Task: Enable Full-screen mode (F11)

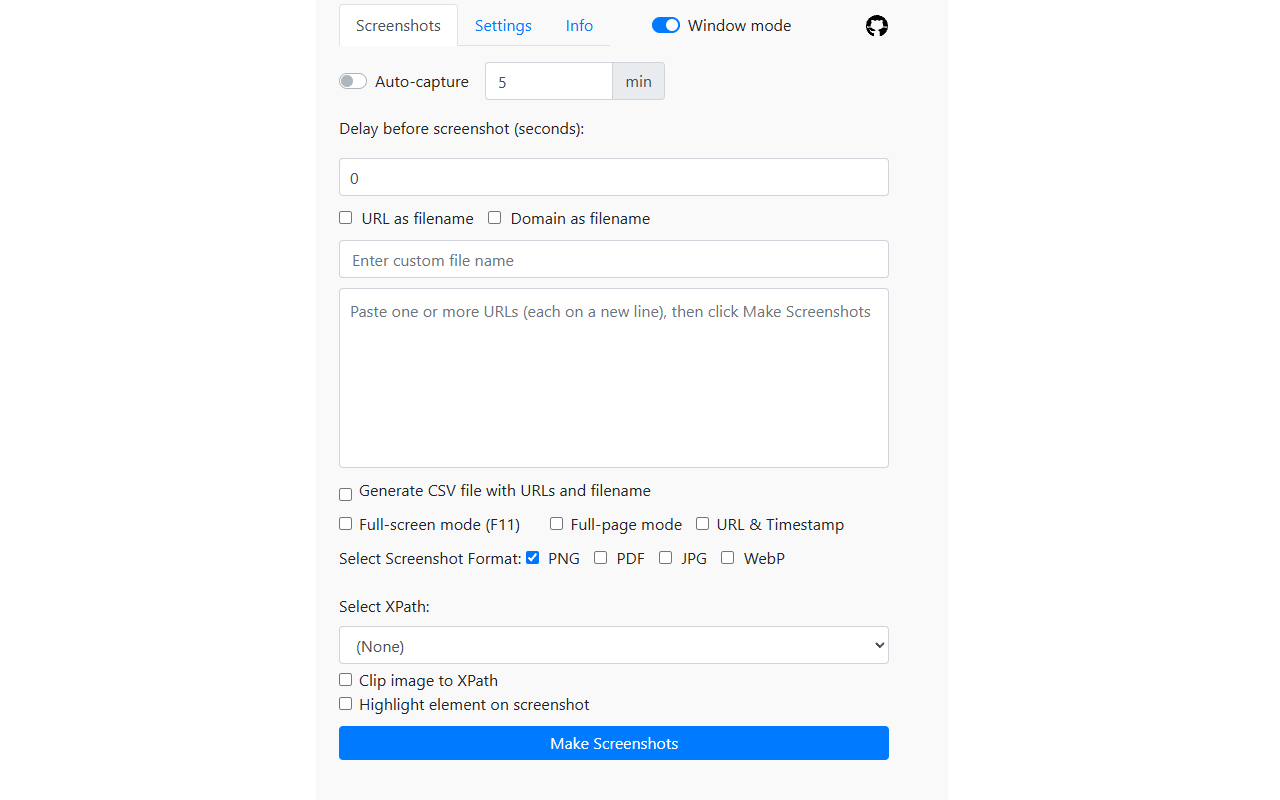Action: (345, 523)
